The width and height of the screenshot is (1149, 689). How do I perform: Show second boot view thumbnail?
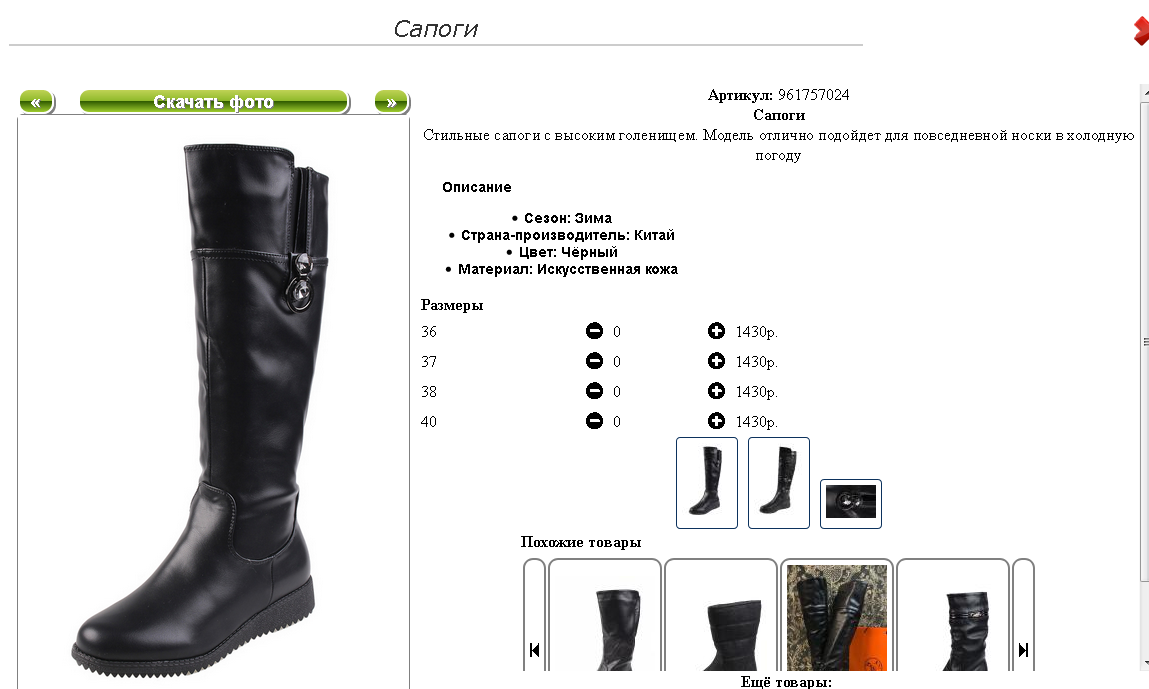[x=778, y=483]
